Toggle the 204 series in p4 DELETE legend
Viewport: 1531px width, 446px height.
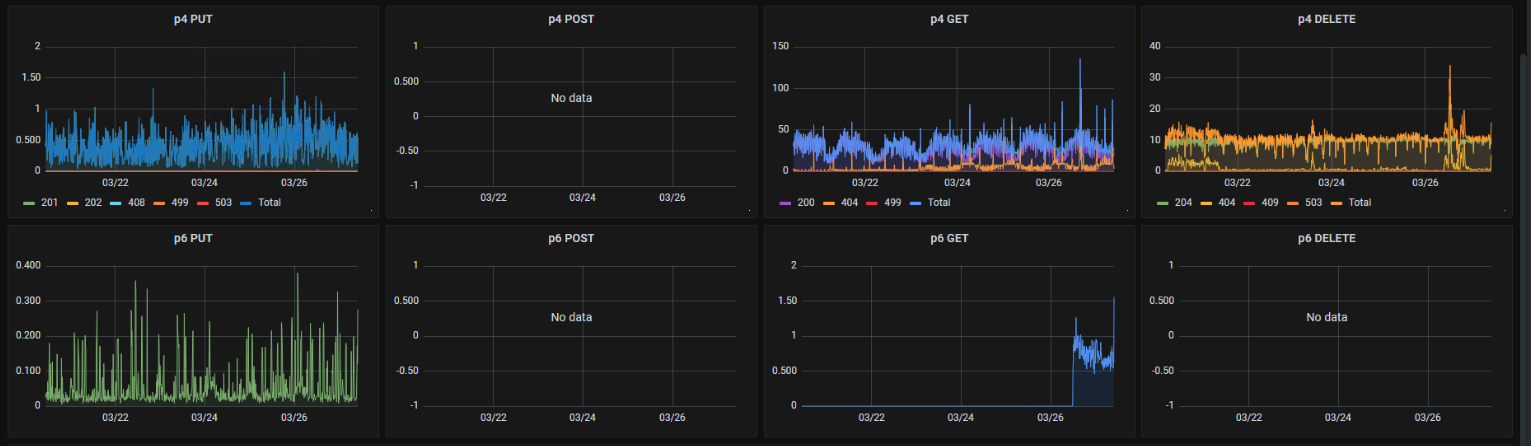[x=1181, y=202]
